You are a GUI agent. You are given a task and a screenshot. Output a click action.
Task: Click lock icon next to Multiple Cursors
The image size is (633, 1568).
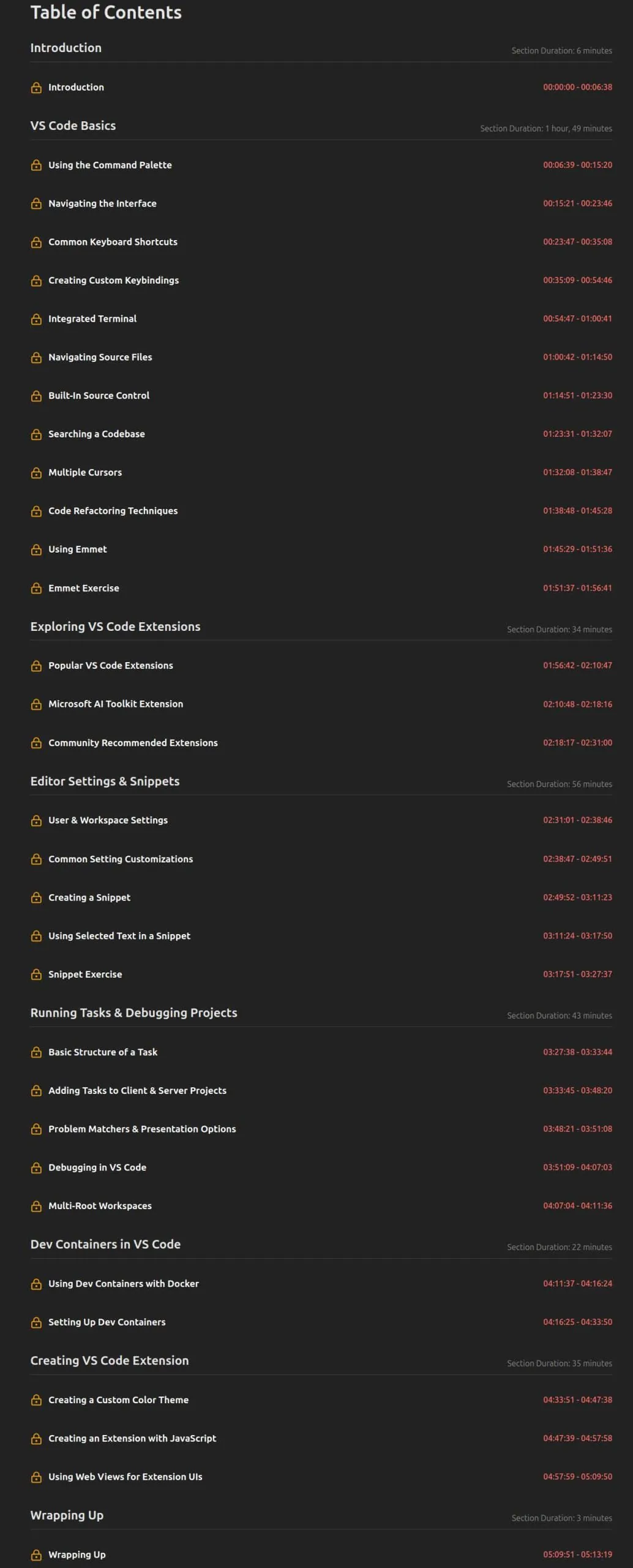[x=36, y=473]
